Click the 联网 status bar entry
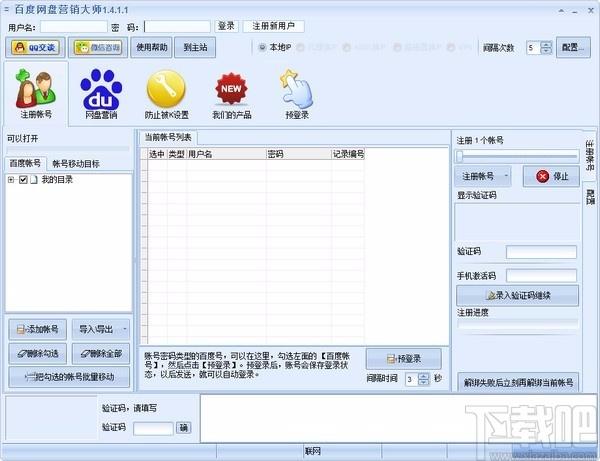 pyautogui.click(x=312, y=451)
